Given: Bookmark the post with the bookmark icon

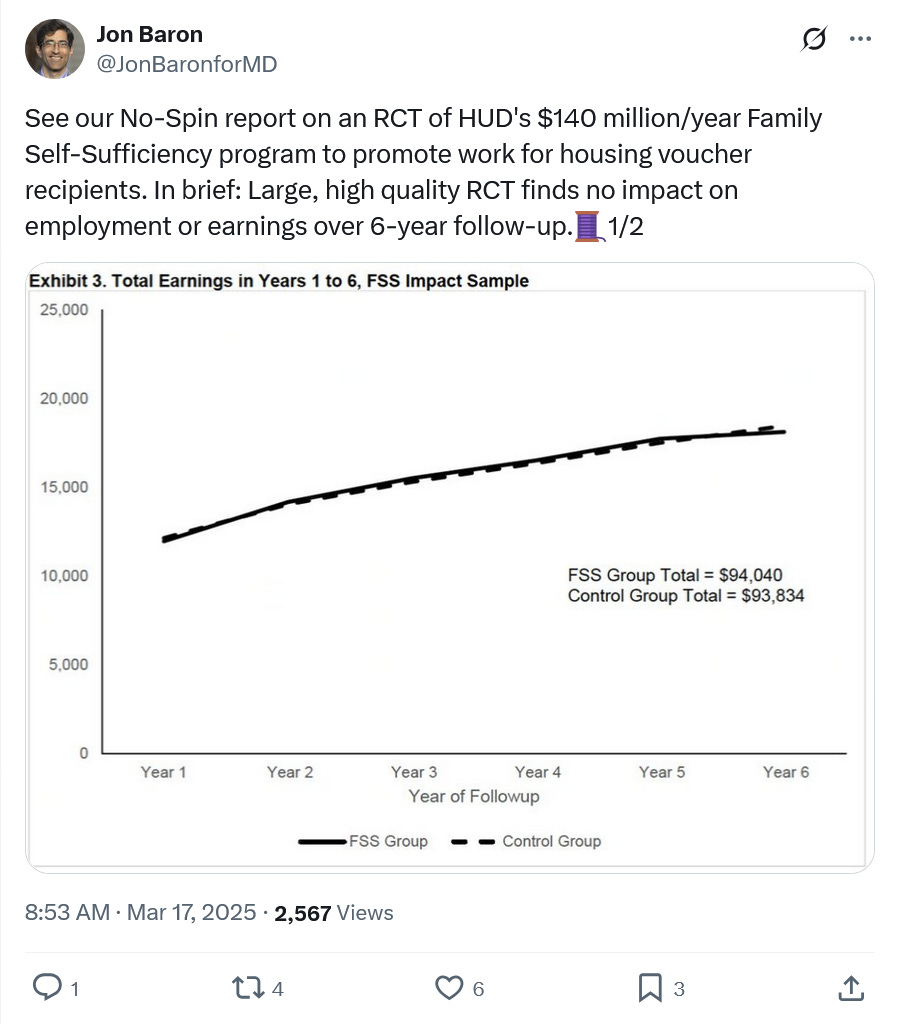Looking at the screenshot, I should [x=650, y=987].
